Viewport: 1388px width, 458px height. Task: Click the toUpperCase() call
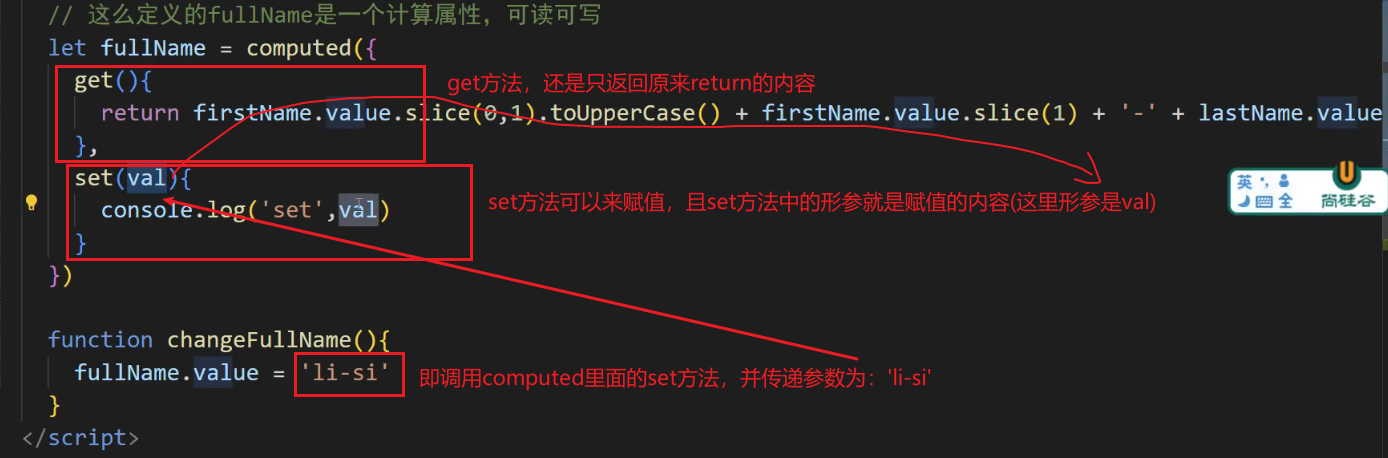click(636, 113)
